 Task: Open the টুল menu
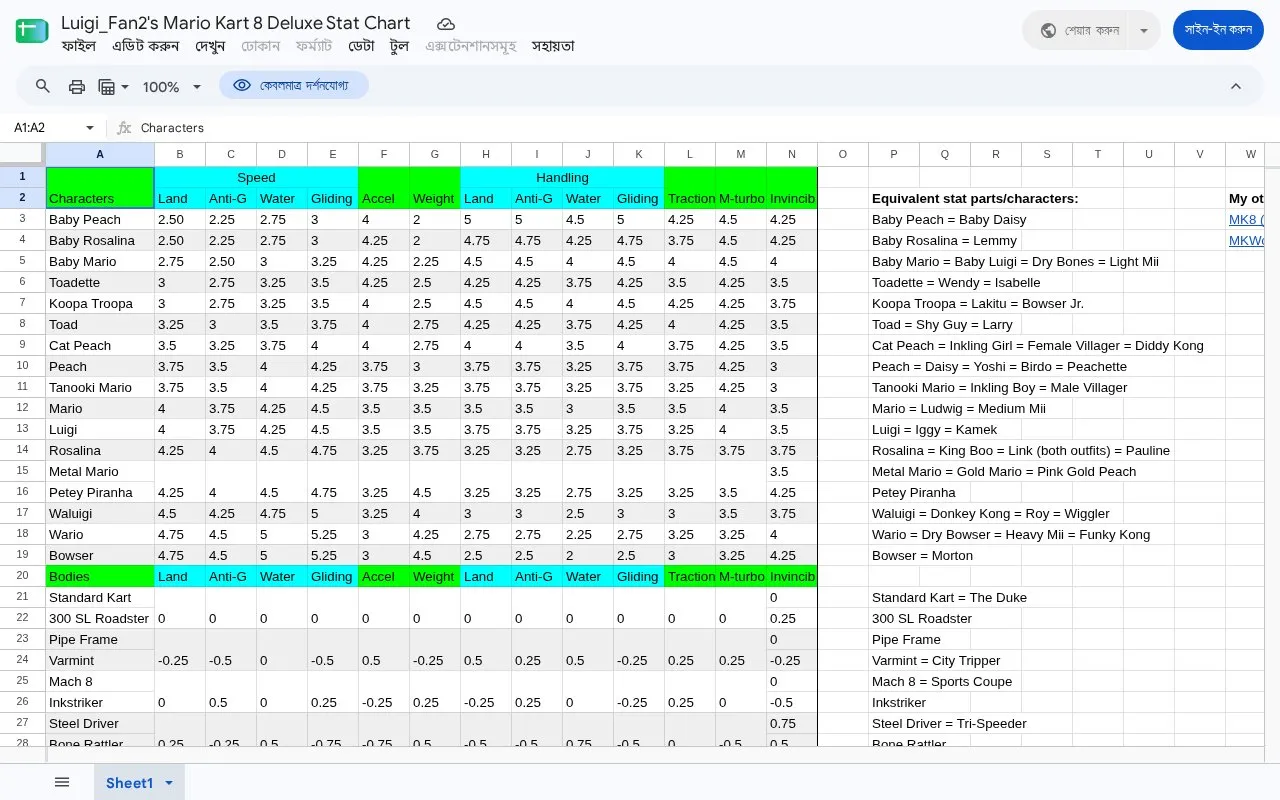399,46
